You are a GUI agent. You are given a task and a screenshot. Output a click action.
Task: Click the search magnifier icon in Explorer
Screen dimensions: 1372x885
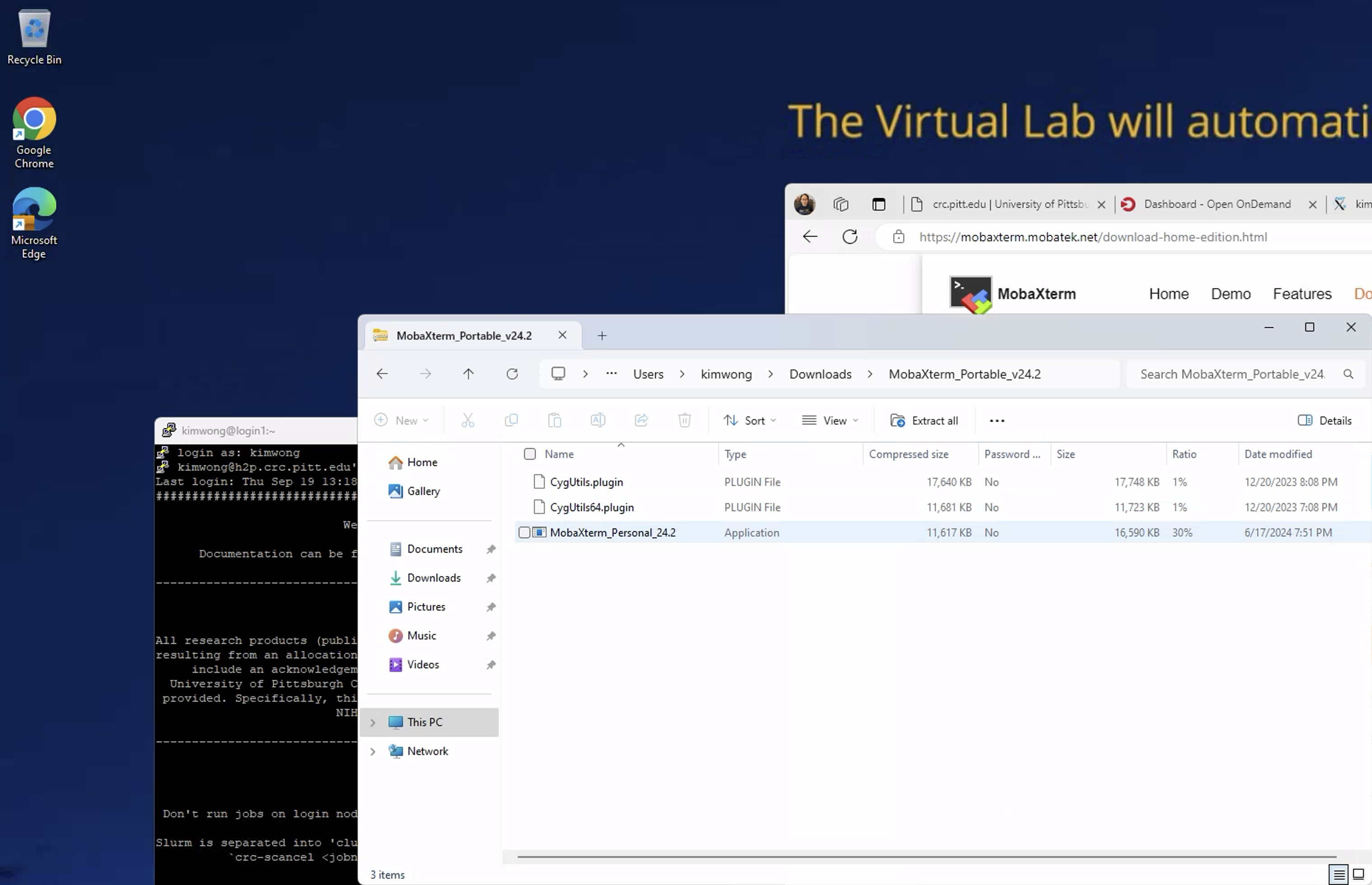[1348, 374]
